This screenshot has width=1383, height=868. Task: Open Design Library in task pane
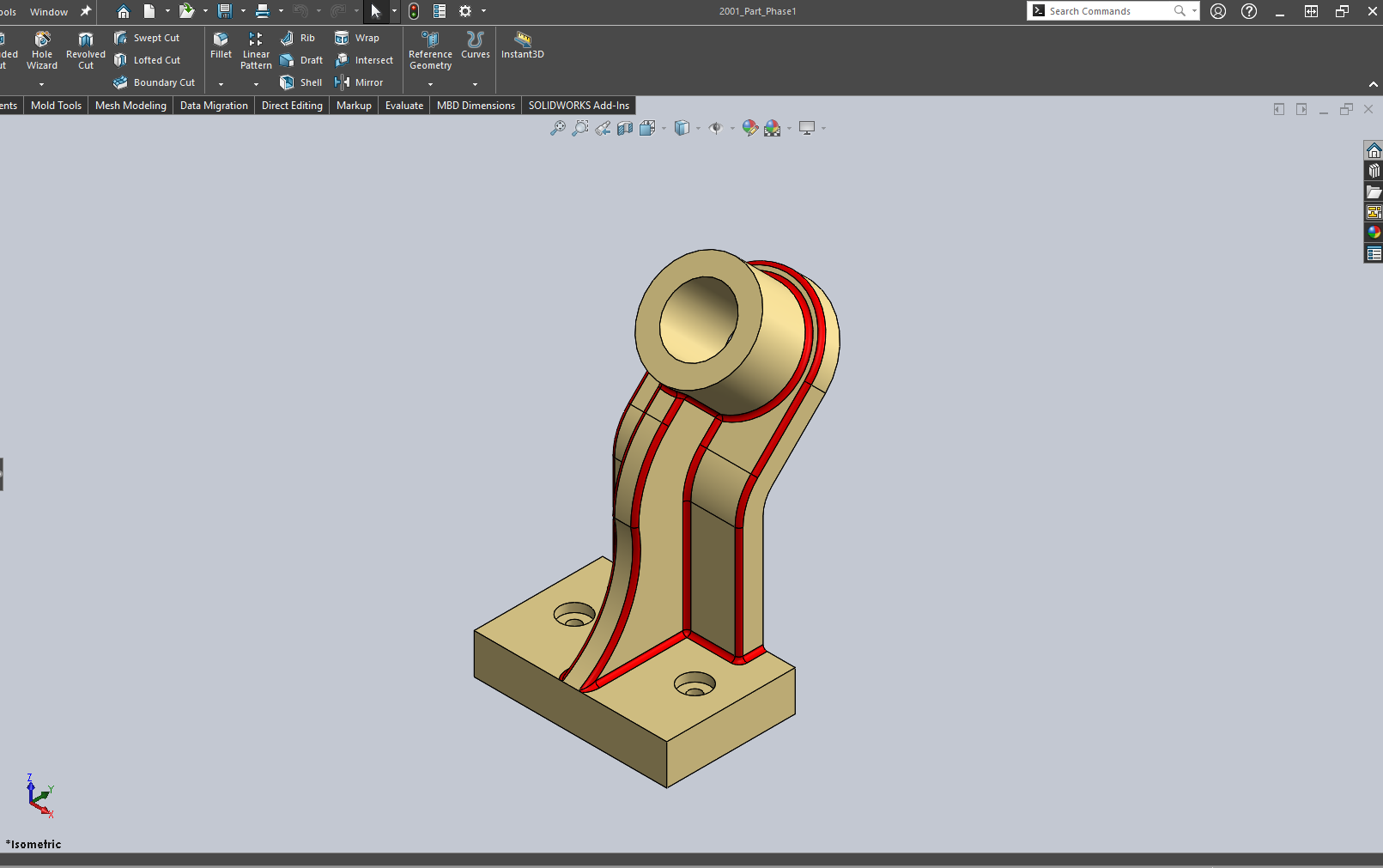coord(1374,171)
